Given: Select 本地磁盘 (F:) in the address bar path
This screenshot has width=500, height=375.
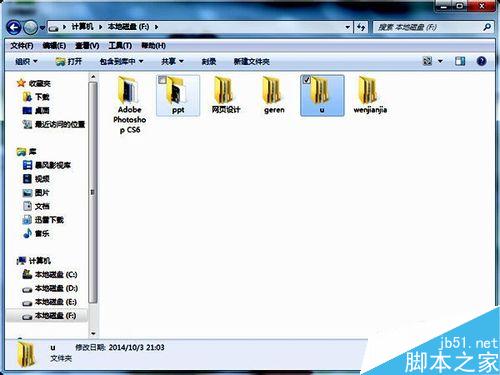Looking at the screenshot, I should 128,27.
